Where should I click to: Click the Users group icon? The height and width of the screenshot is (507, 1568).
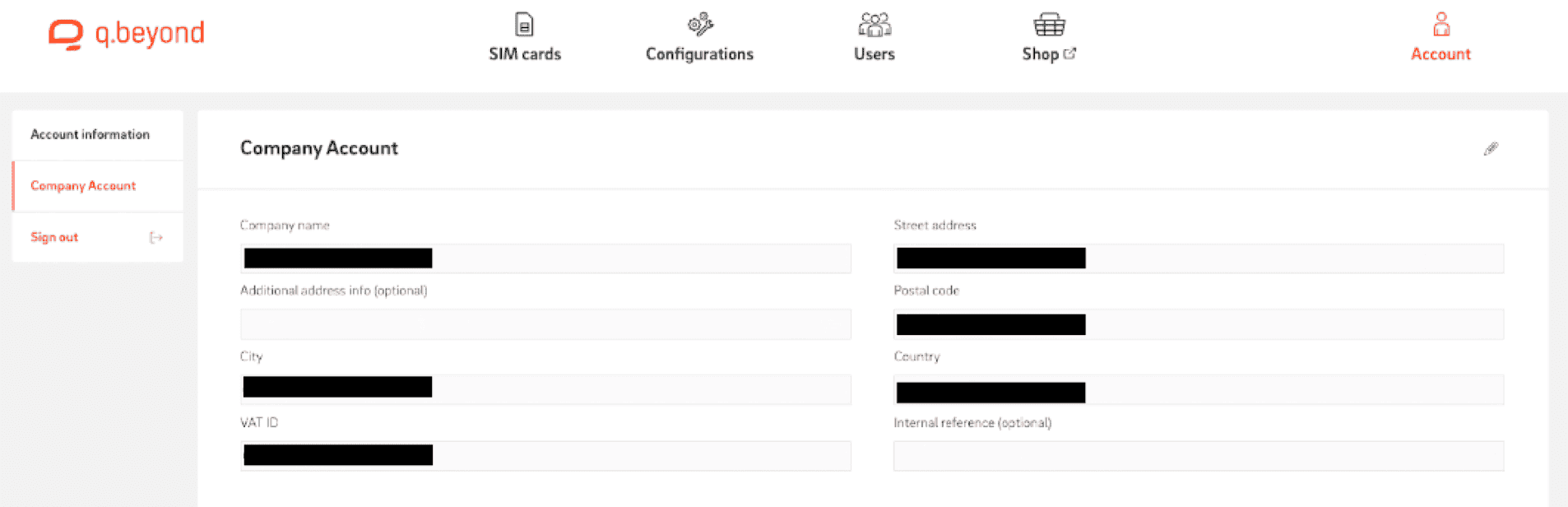coord(874,25)
